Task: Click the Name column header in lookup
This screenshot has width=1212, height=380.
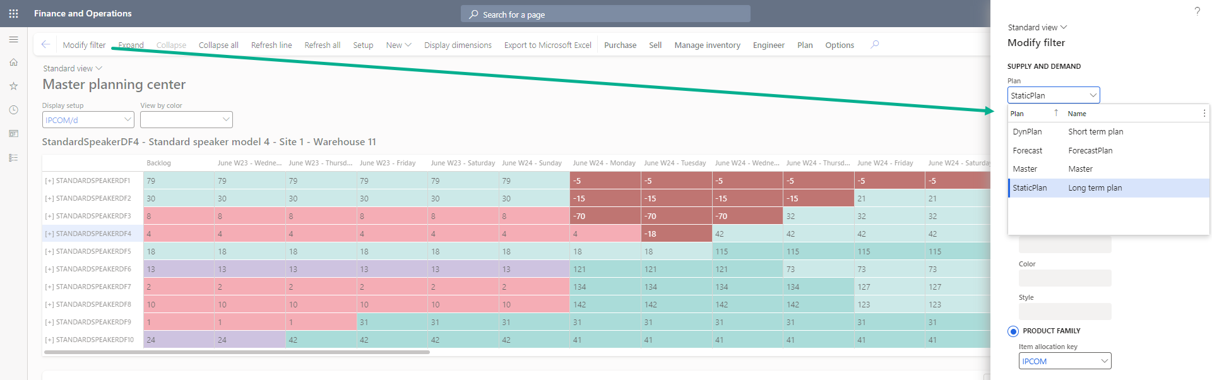Action: click(x=1077, y=114)
